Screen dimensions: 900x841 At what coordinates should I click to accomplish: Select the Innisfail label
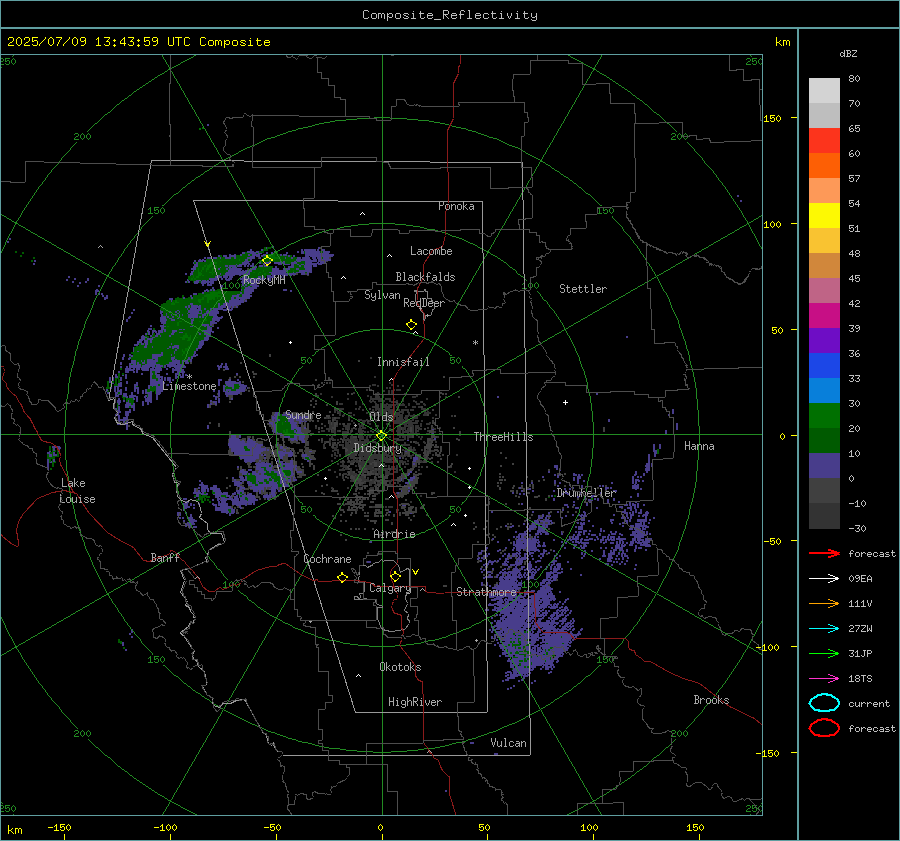pos(403,362)
